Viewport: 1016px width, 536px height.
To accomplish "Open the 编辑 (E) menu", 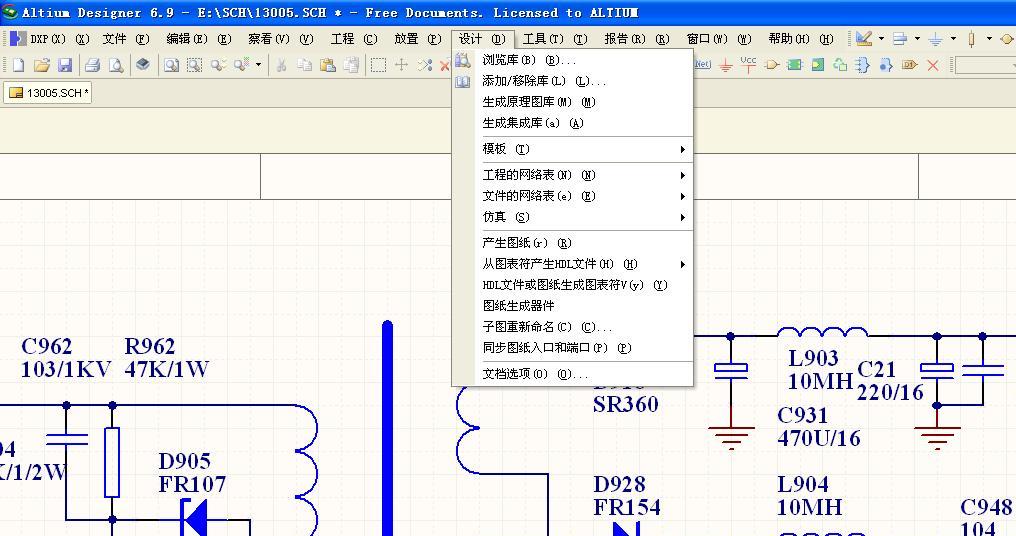I will coord(199,39).
